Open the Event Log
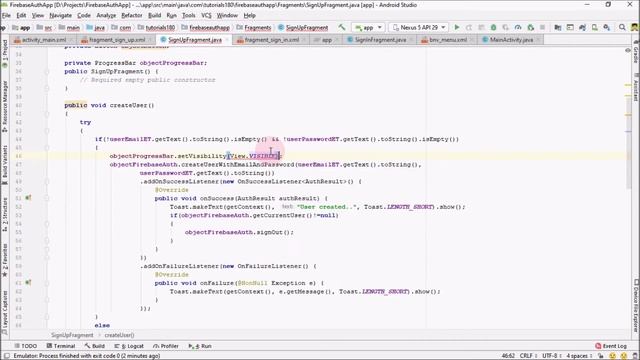Image resolution: width=640 pixels, height=360 pixels. click(x=611, y=346)
